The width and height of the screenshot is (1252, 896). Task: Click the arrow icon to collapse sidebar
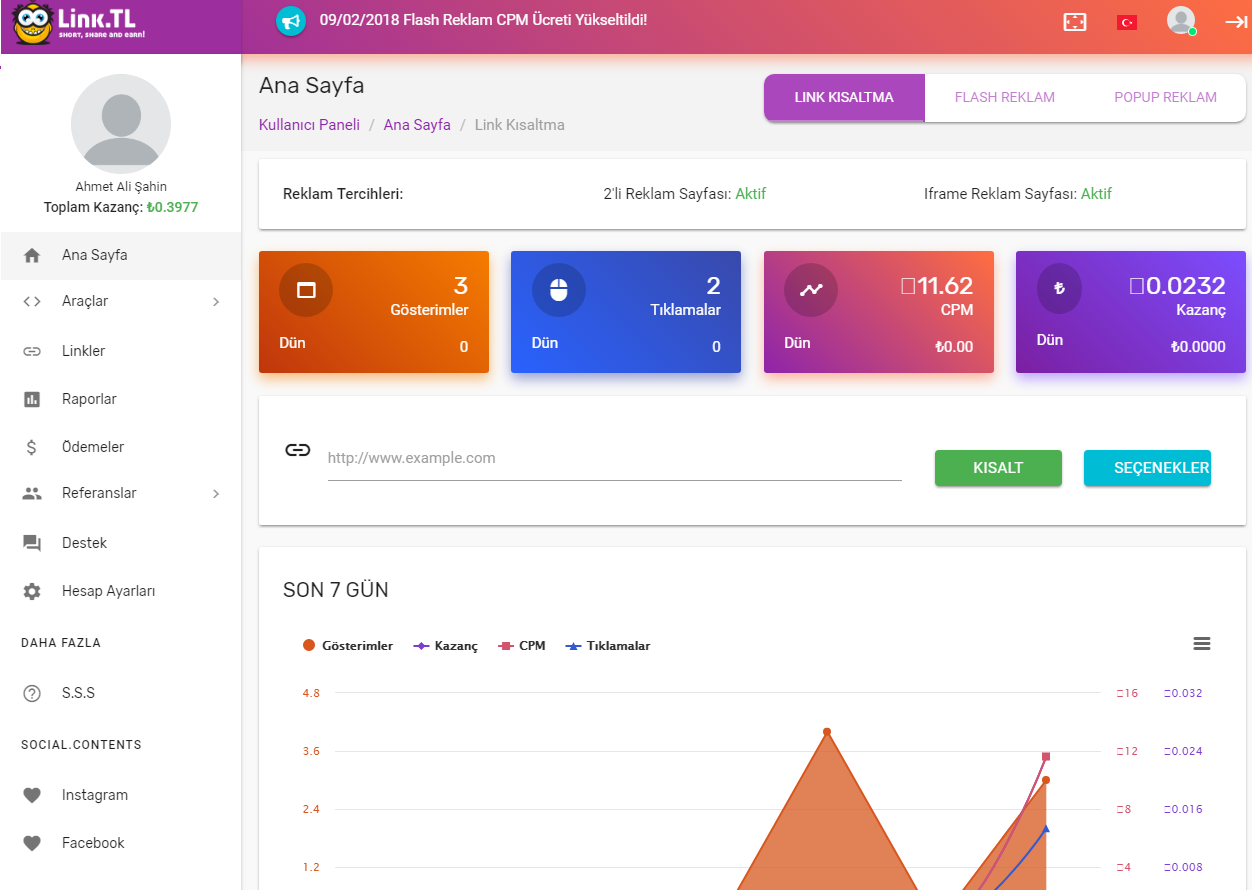(1235, 22)
